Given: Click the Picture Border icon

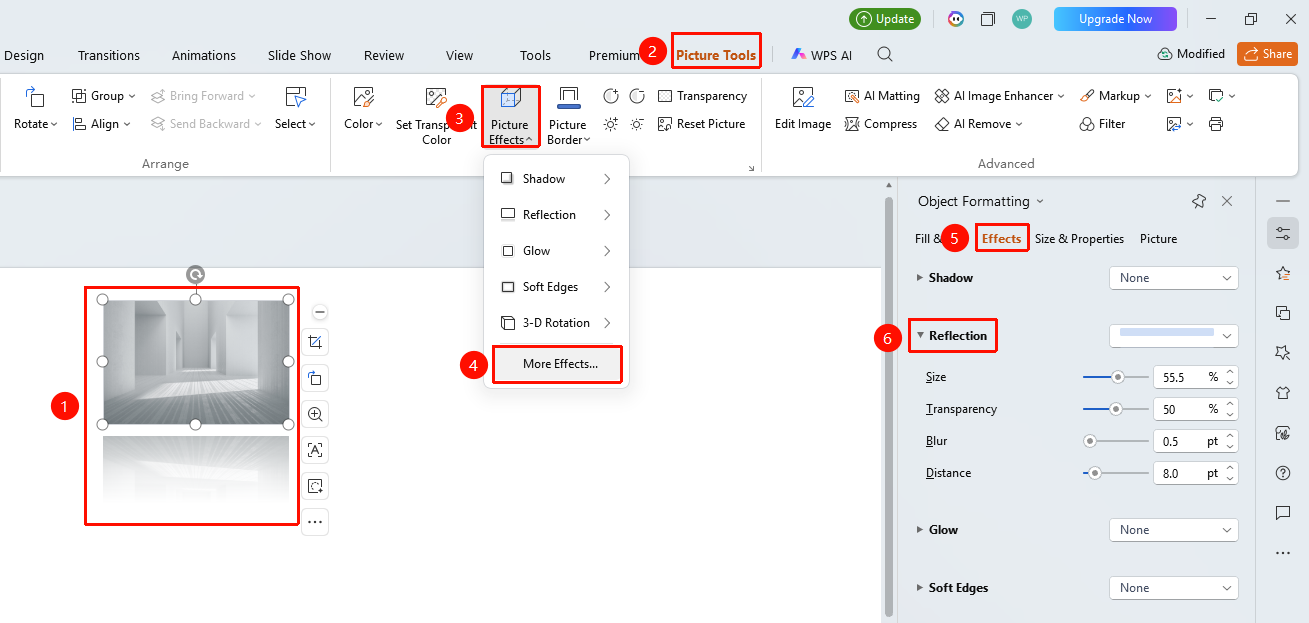Looking at the screenshot, I should point(568,98).
